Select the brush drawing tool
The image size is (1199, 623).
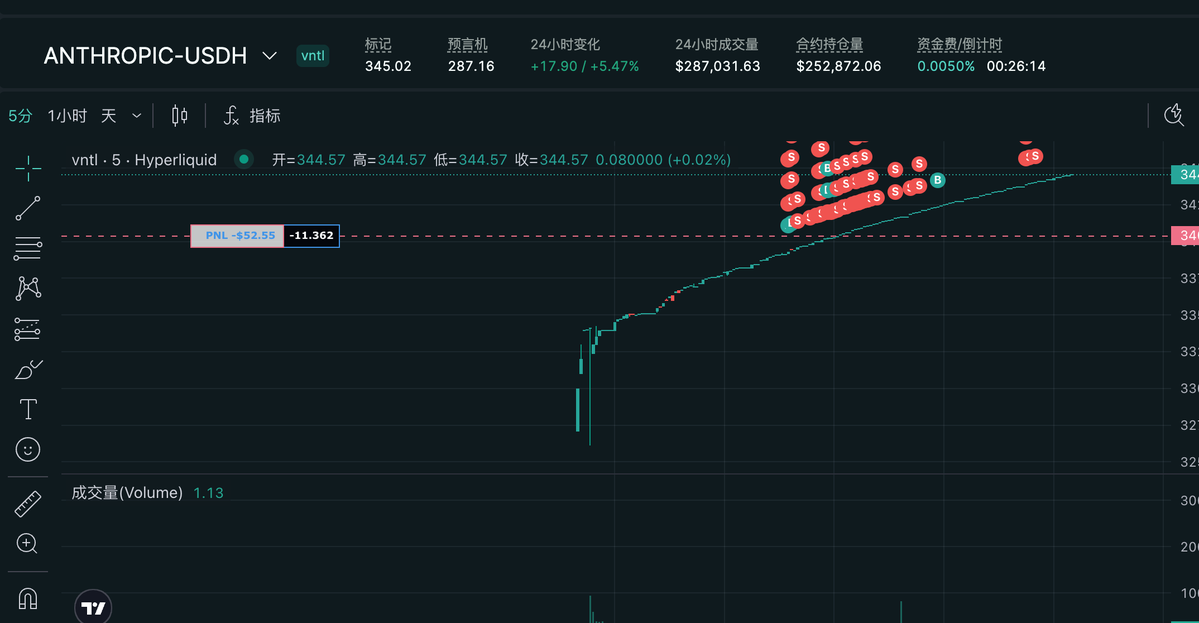click(28, 370)
